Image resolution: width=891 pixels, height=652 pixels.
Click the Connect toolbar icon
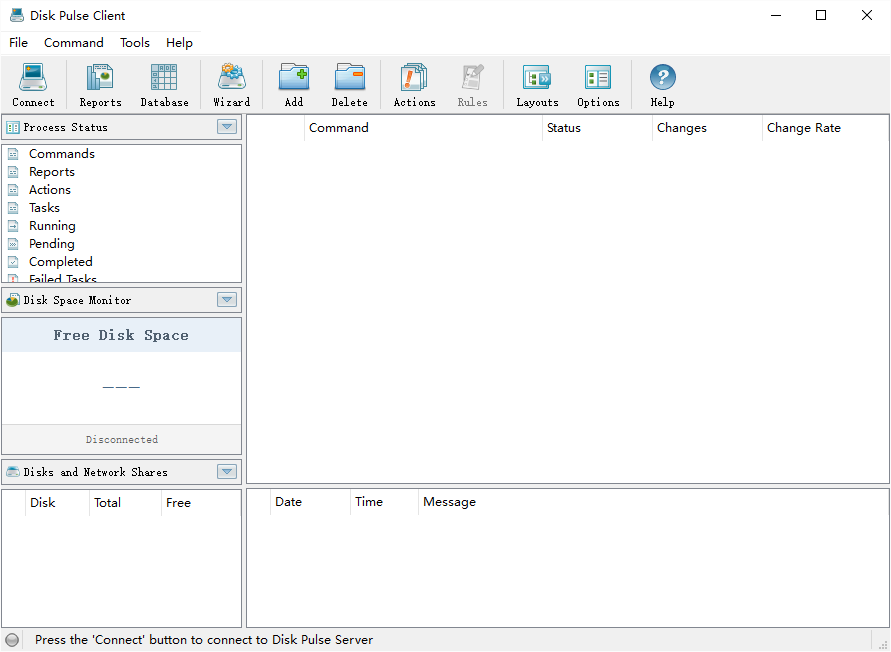[33, 78]
